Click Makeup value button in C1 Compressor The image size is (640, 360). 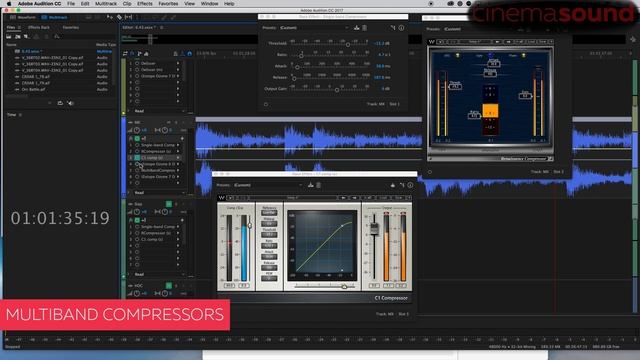(269, 224)
